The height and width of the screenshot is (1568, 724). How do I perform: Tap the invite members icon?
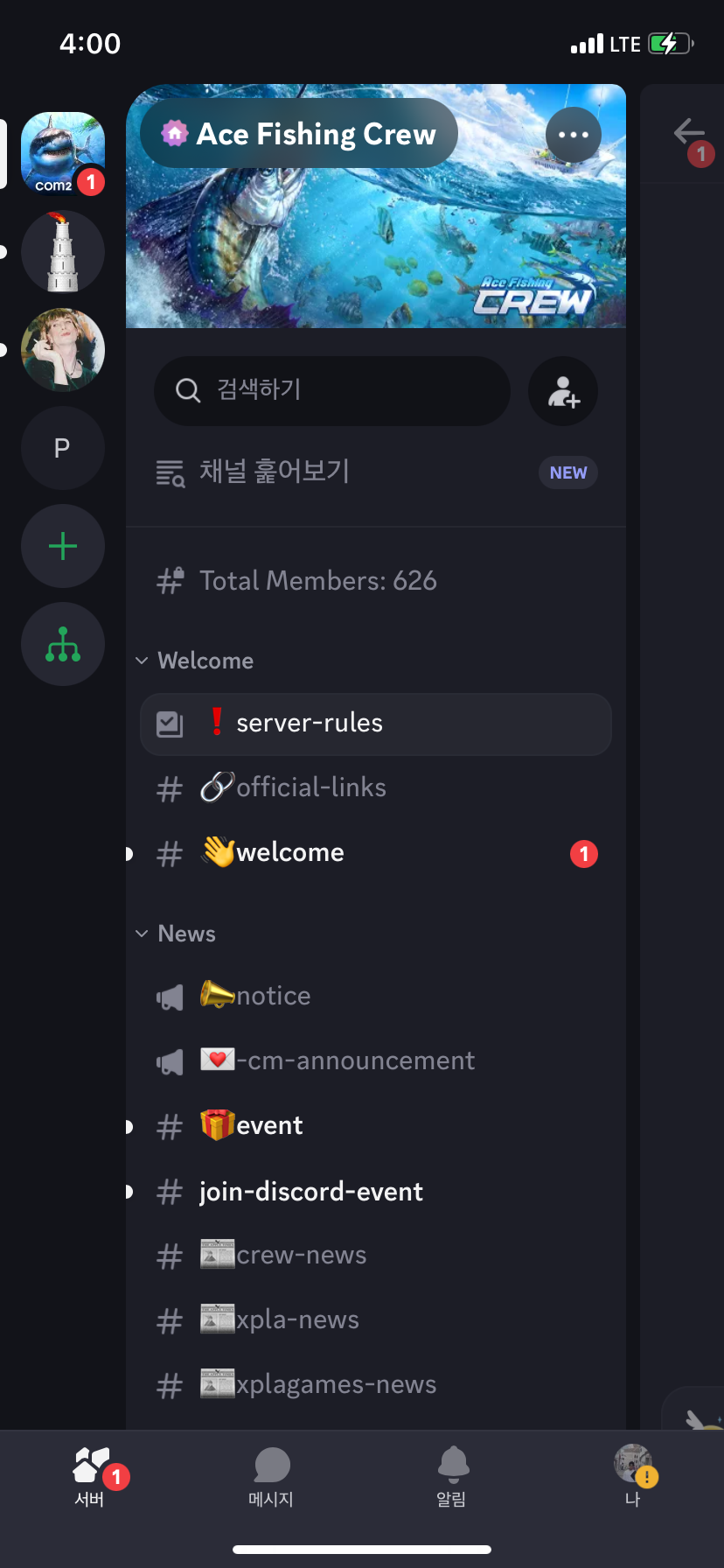click(563, 391)
